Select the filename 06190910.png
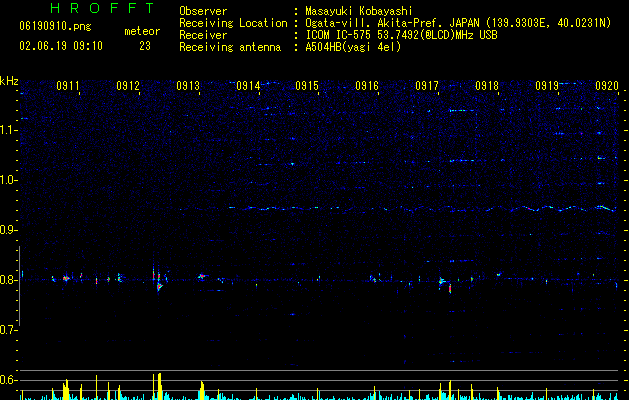 [x=55, y=27]
